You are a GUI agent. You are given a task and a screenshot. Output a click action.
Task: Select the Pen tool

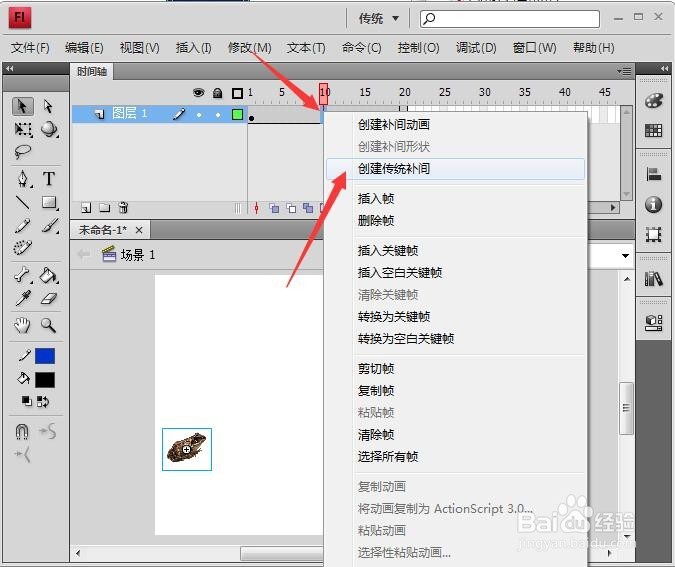23,178
